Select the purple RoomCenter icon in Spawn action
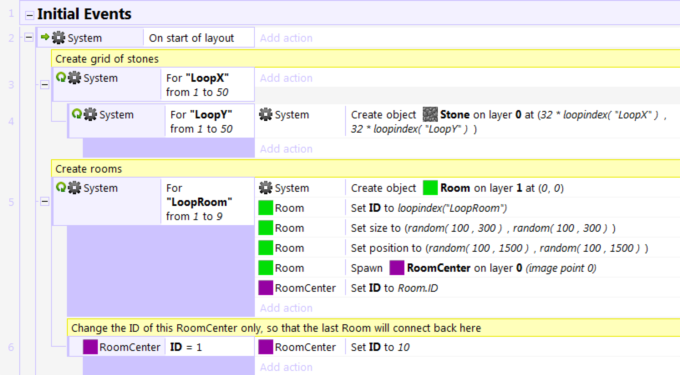This screenshot has width=680, height=375. point(396,268)
